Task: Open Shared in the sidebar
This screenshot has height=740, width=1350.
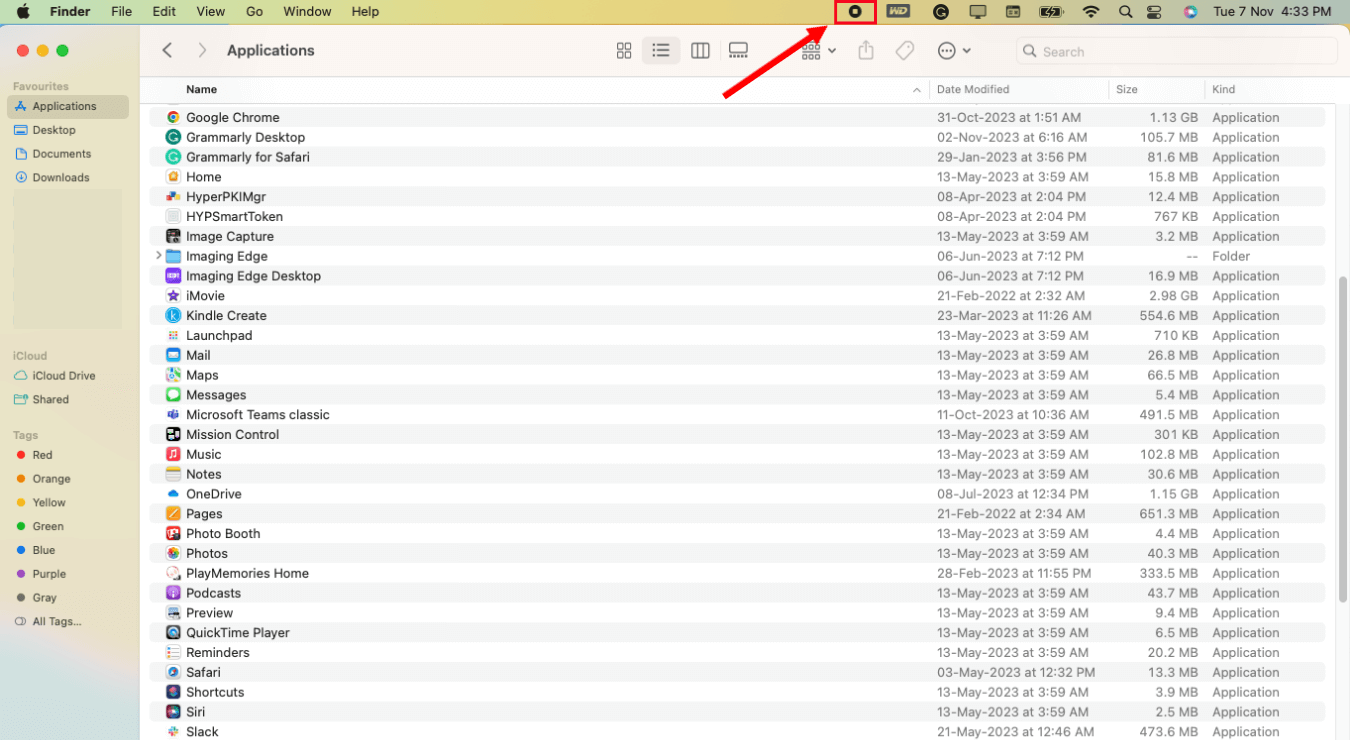Action: (68, 399)
